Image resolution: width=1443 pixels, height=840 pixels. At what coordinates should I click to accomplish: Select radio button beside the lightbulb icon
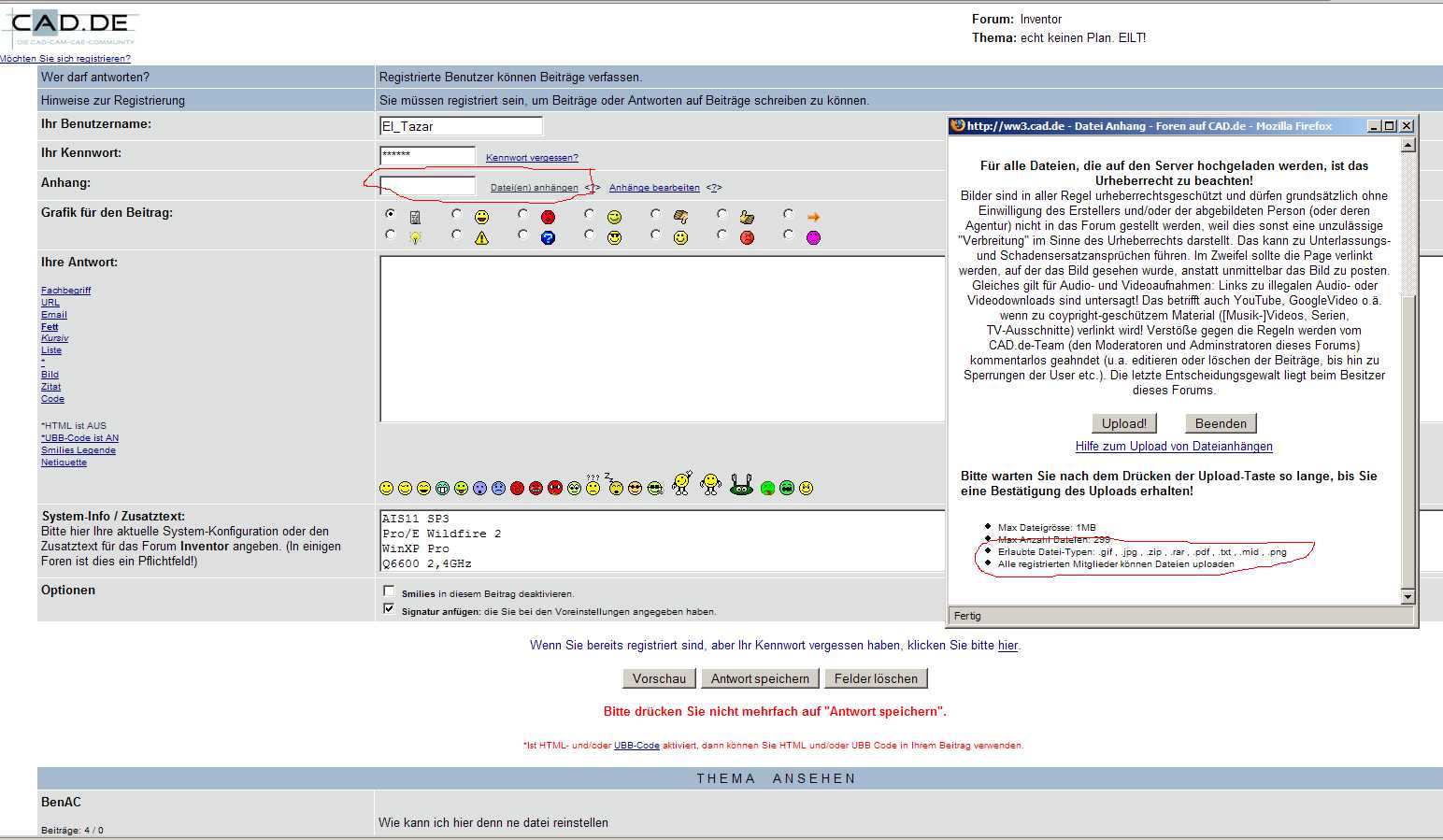tap(390, 235)
